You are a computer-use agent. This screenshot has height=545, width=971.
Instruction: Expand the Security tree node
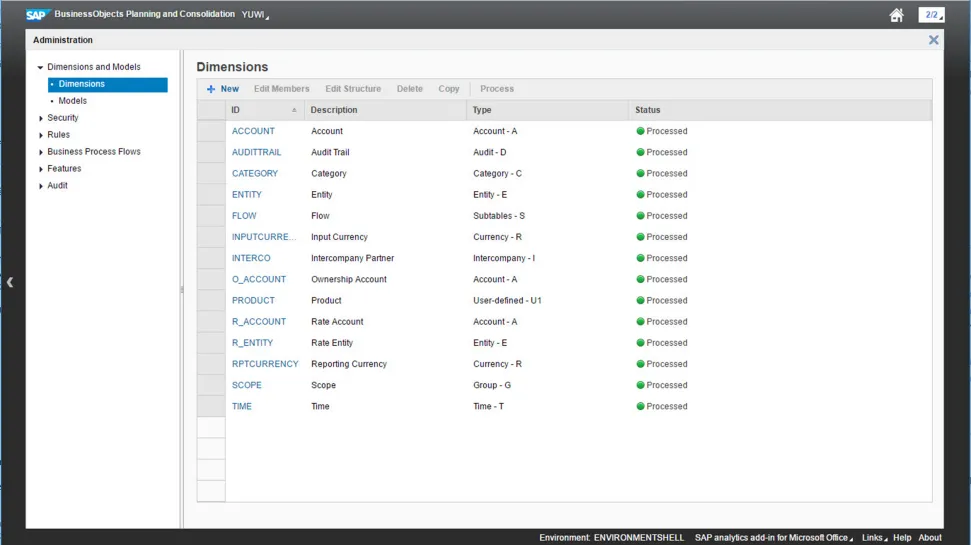click(40, 118)
